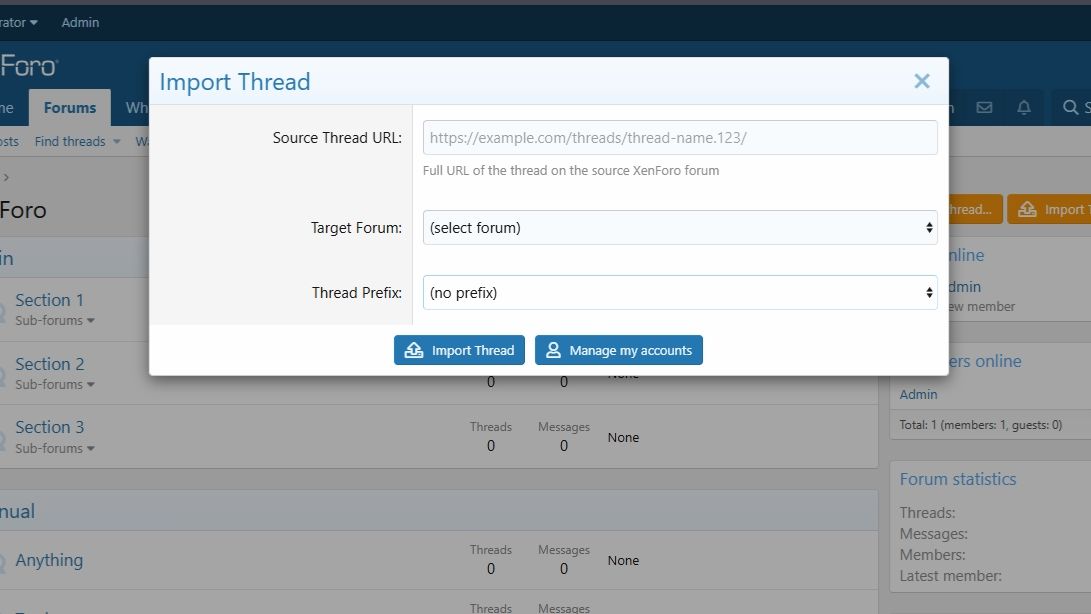1091x614 pixels.
Task: Expand Section 3 Sub-forums
Action: click(55, 448)
